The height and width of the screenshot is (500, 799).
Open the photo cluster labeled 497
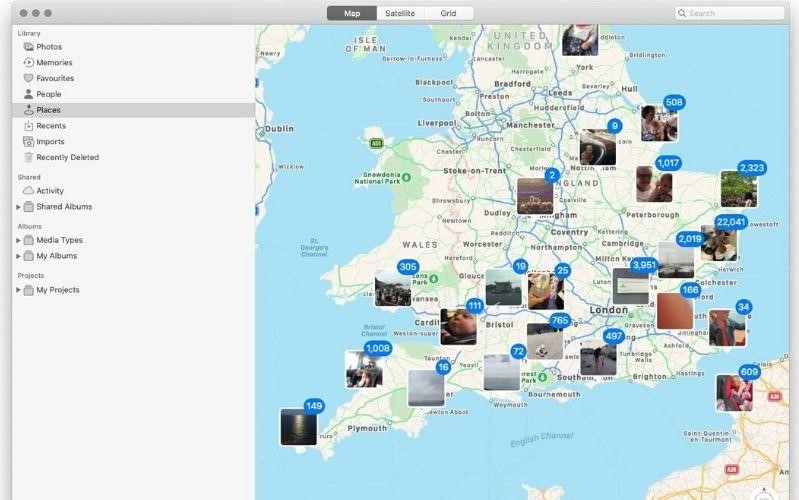(x=598, y=357)
